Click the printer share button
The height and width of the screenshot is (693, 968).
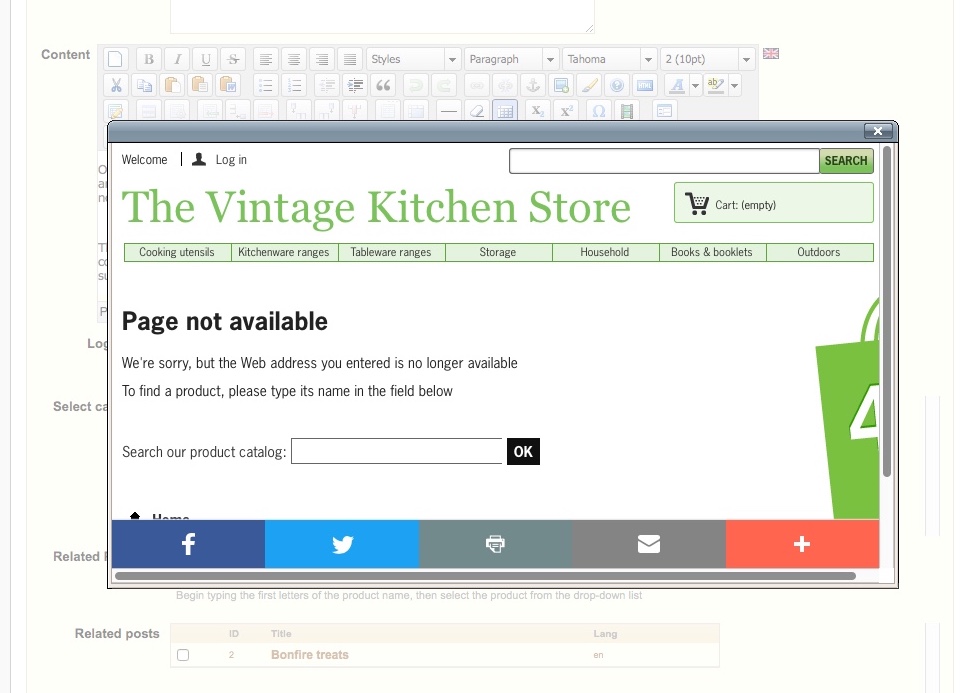pos(495,544)
